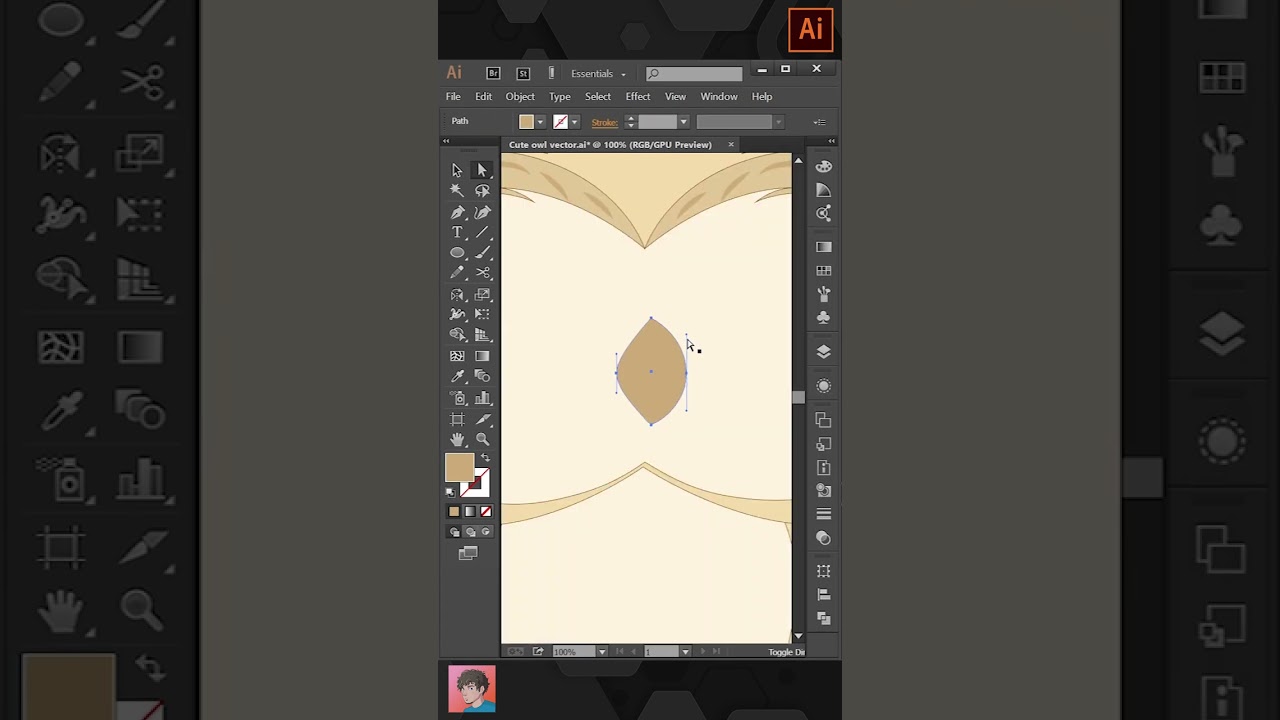The height and width of the screenshot is (720, 1280).
Task: Select the Perspective Grid tool
Action: tap(482, 335)
